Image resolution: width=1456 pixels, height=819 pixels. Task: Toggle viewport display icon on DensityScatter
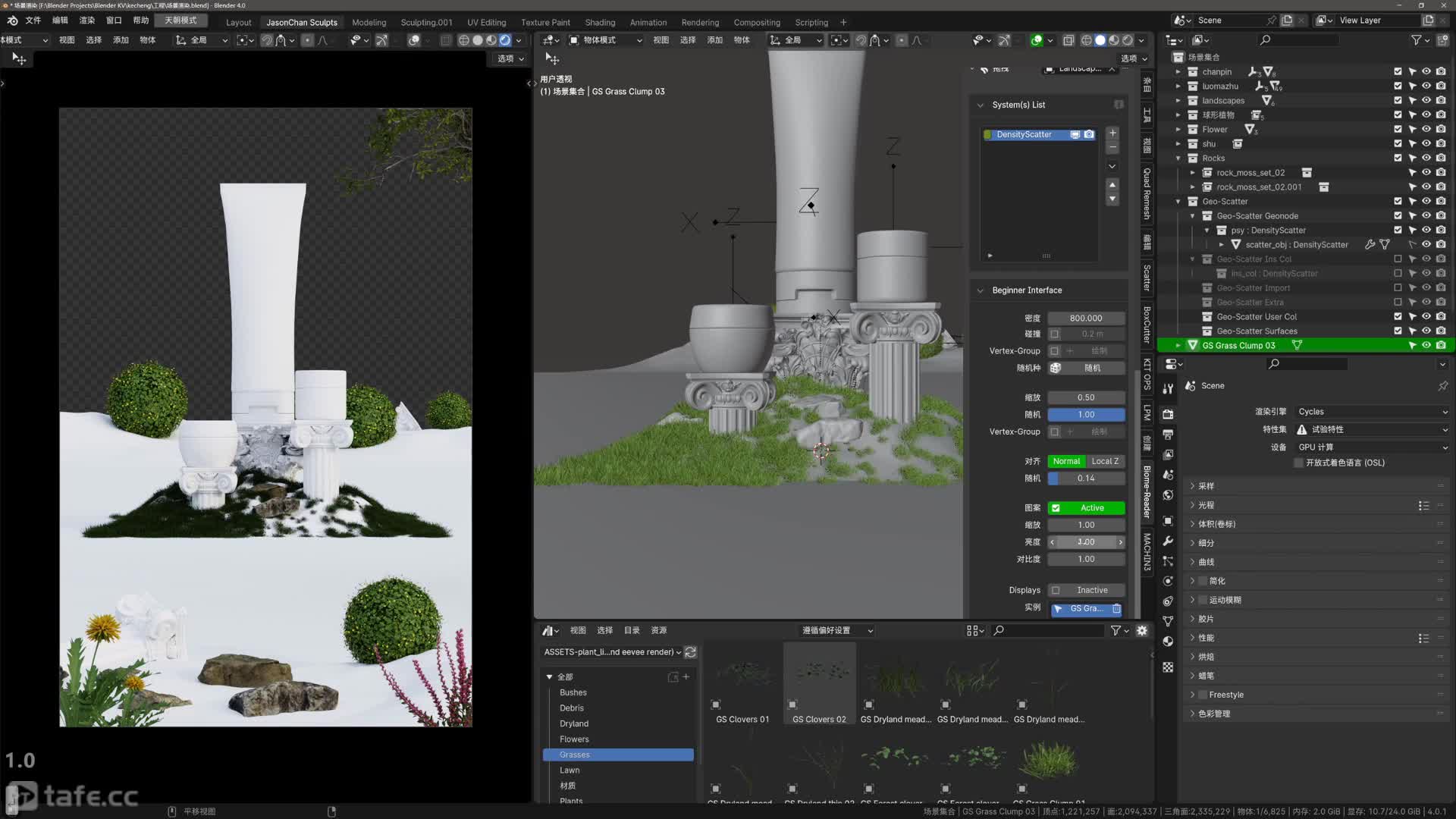pos(1075,134)
